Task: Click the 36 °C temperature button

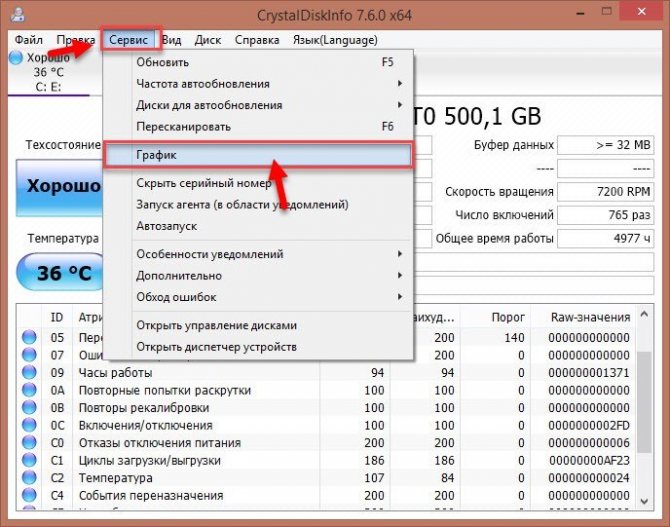Action: [61, 273]
